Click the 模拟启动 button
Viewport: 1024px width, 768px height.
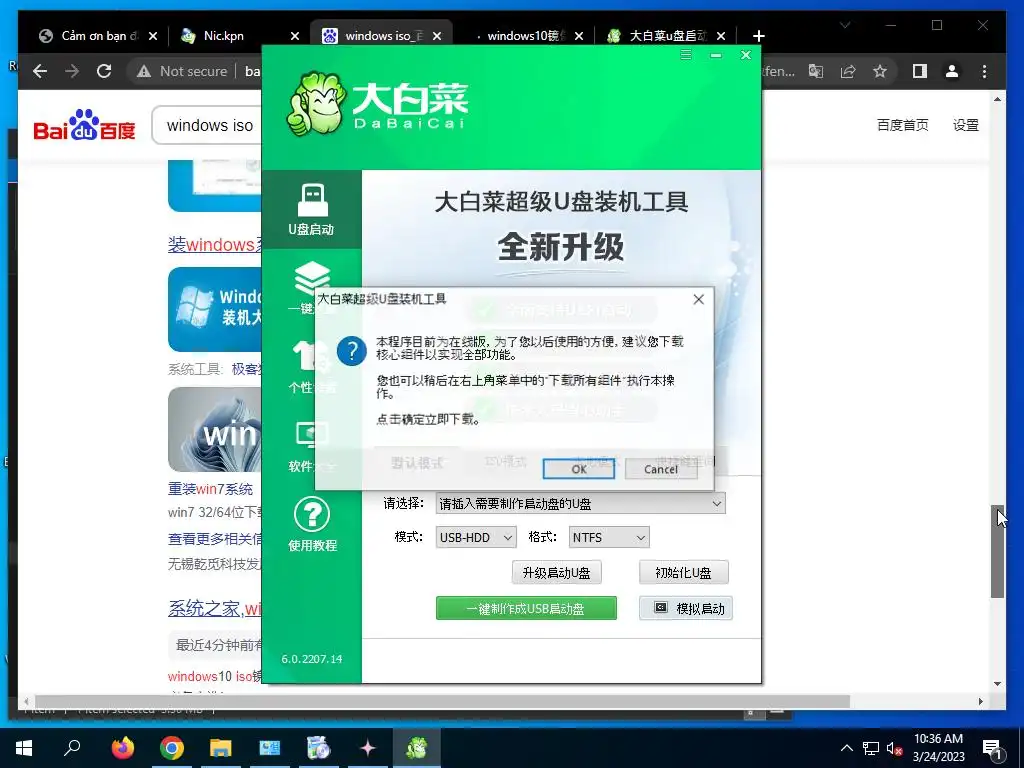686,608
